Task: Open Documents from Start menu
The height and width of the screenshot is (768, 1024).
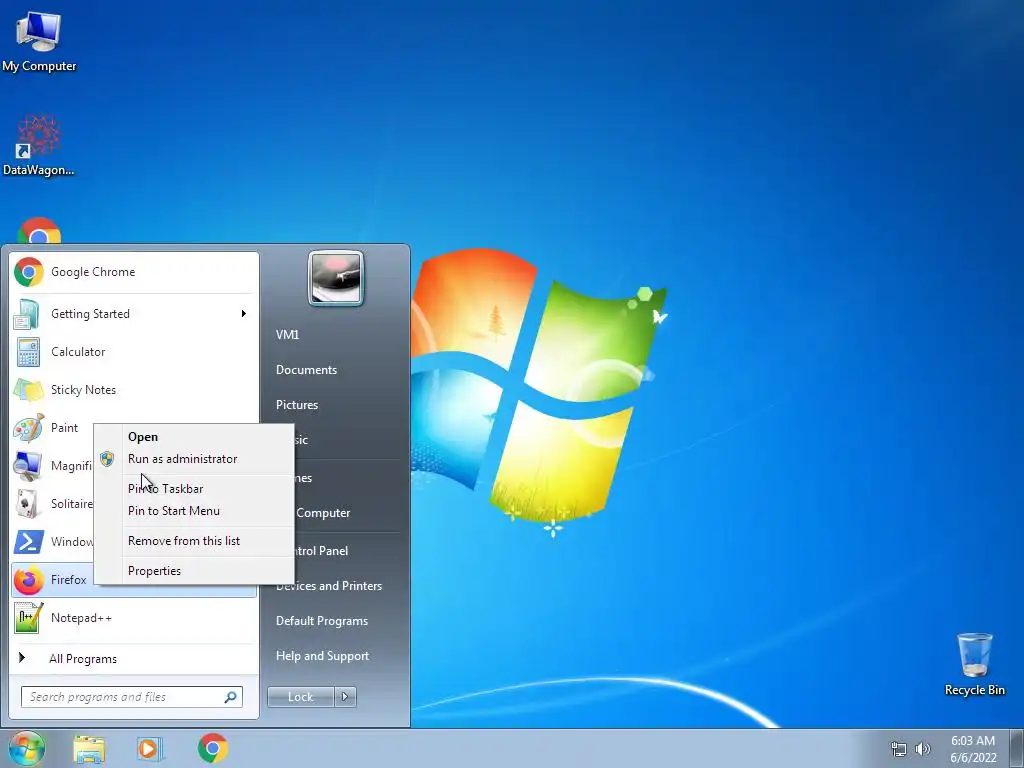Action: (x=306, y=370)
